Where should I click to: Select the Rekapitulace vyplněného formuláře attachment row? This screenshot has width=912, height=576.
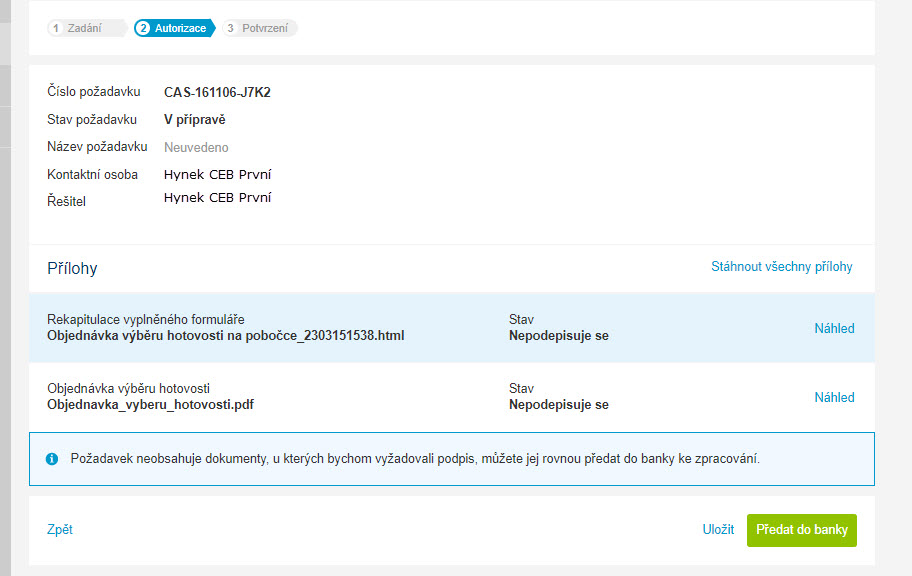(451, 328)
